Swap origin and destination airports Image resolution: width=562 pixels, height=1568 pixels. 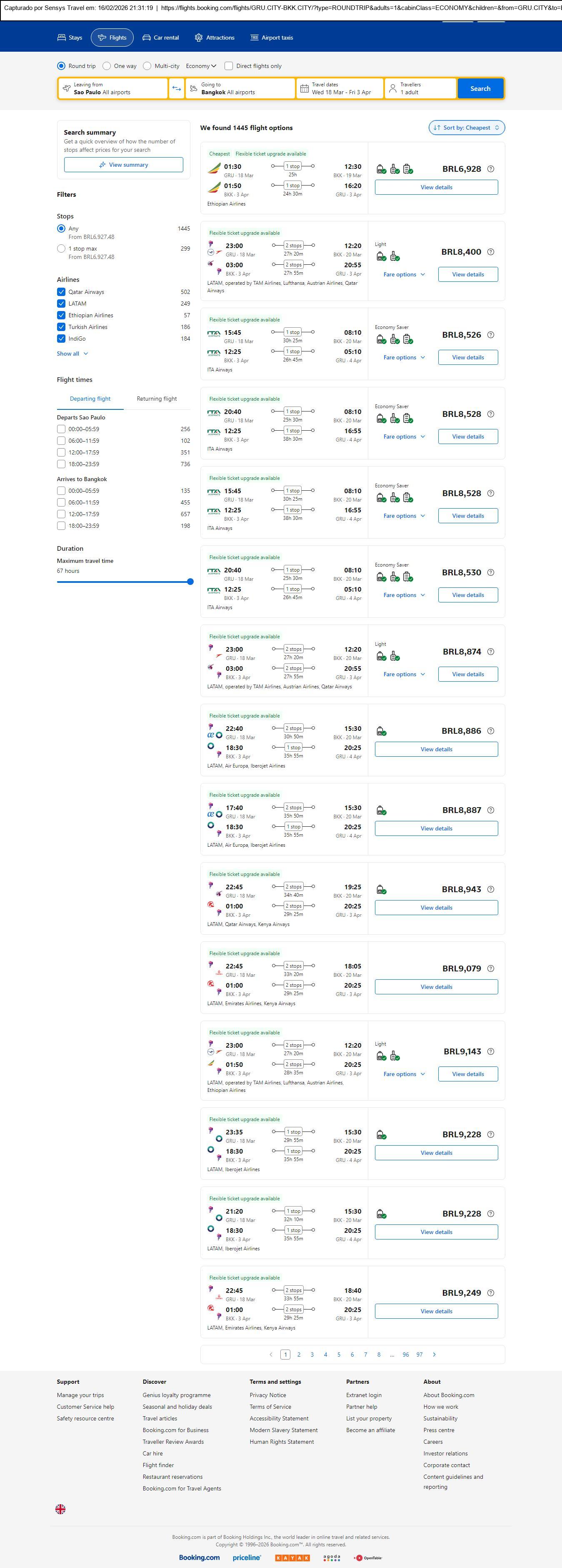[176, 89]
